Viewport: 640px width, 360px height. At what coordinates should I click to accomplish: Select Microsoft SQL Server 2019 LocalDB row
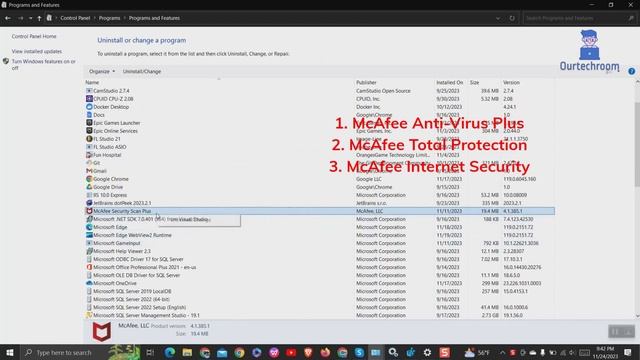point(320,291)
